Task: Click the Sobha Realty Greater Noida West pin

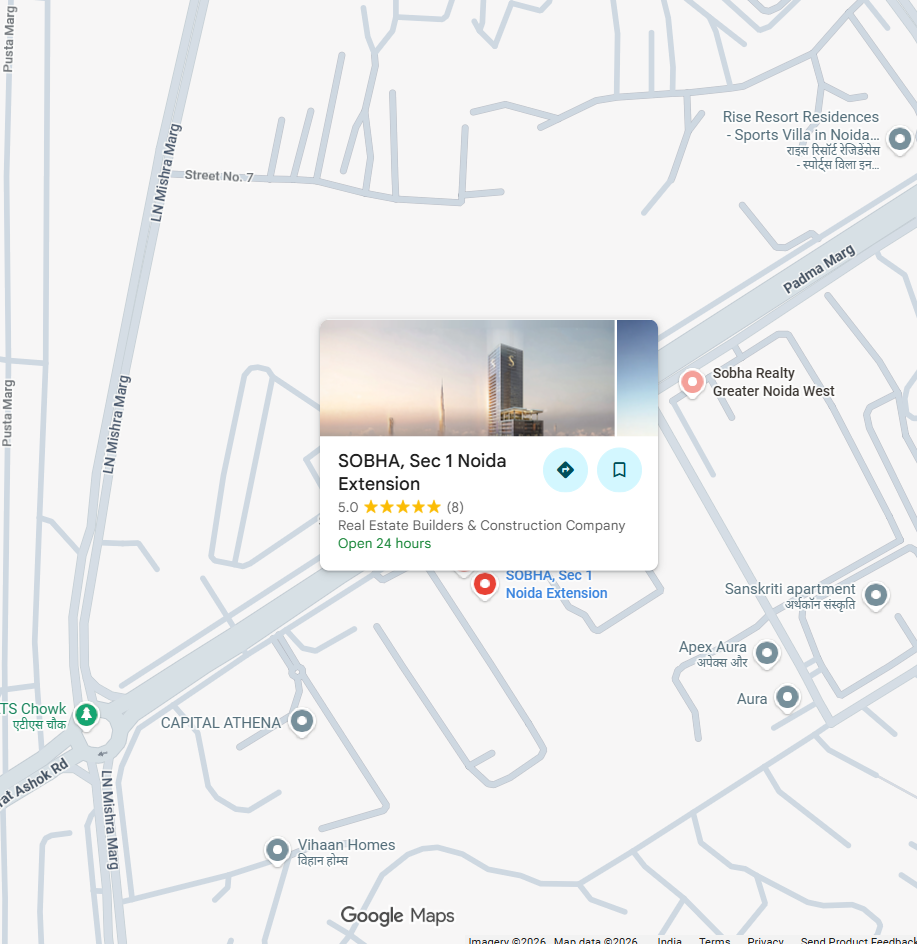Action: pyautogui.click(x=692, y=383)
